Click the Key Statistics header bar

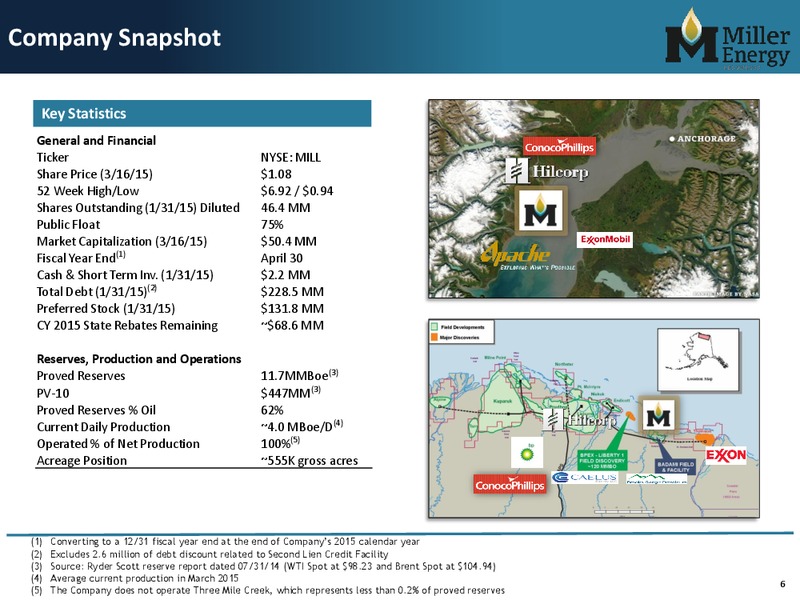[202, 113]
